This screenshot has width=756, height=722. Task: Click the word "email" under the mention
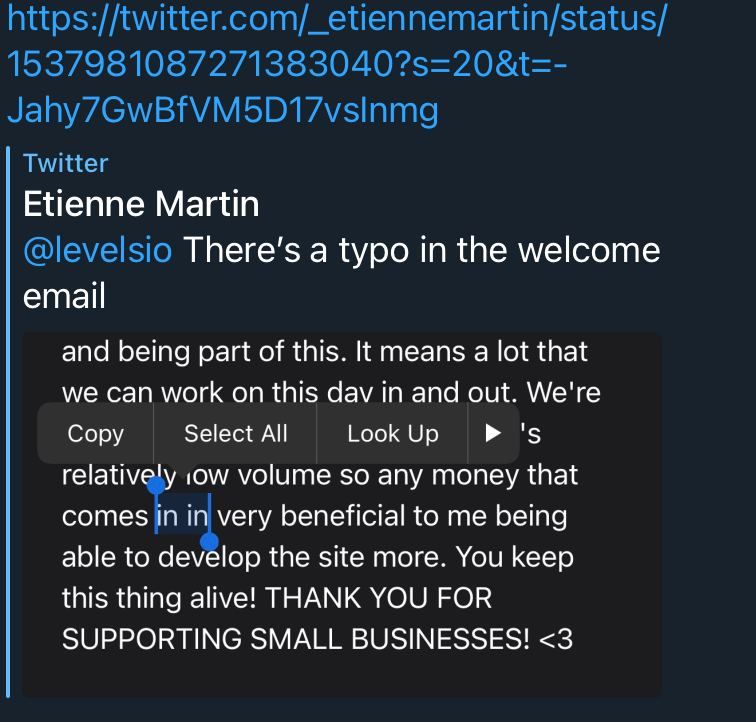64,296
